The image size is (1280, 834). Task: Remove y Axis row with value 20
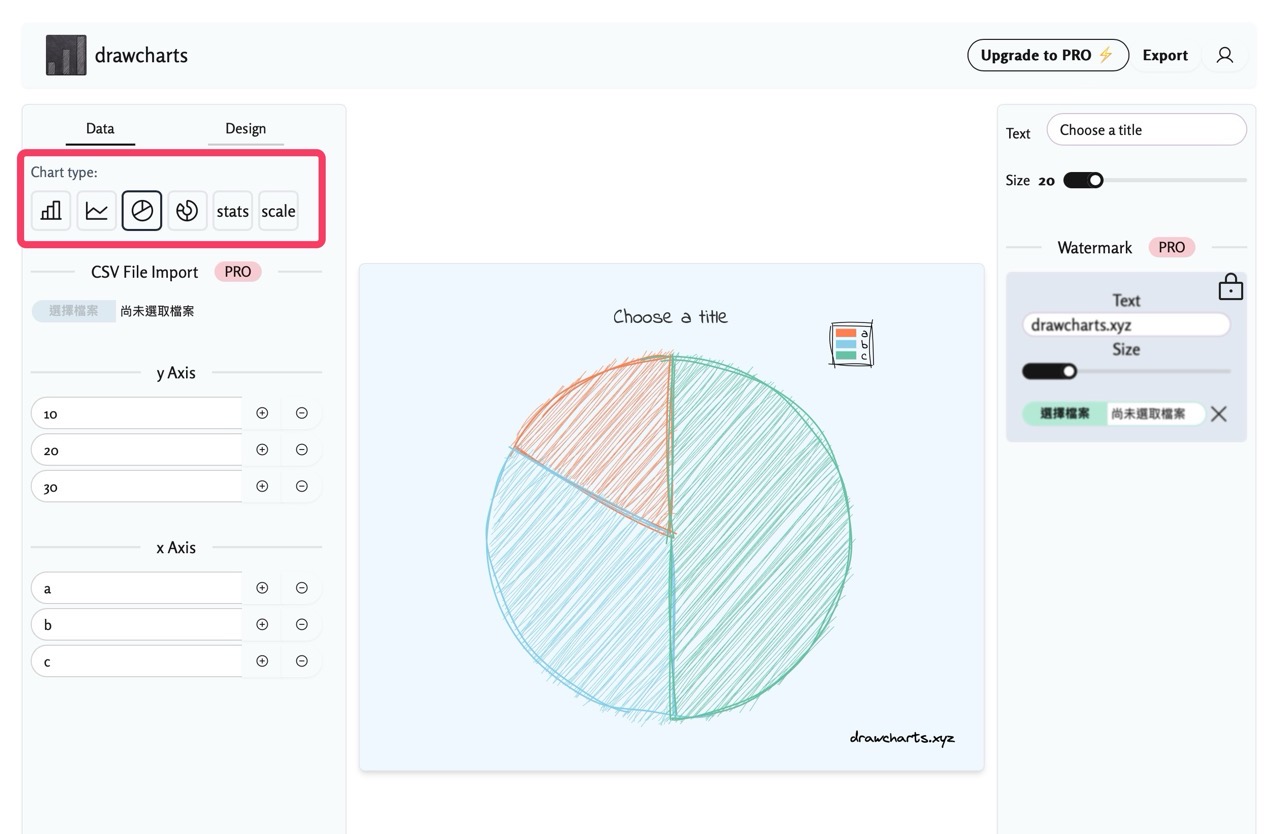coord(302,450)
